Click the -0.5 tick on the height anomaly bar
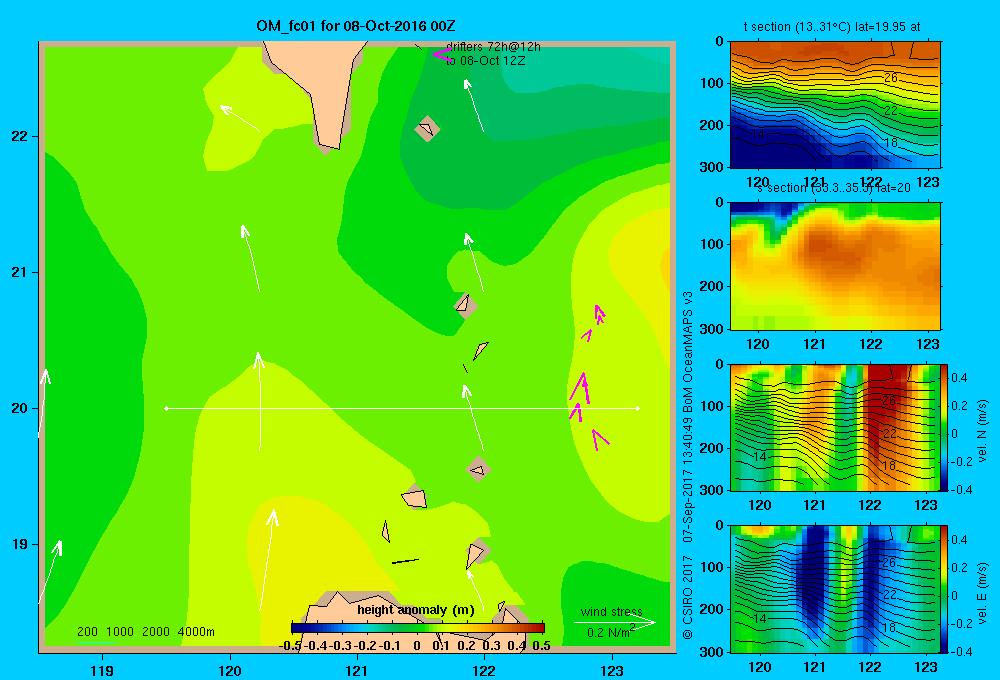 coord(290,646)
